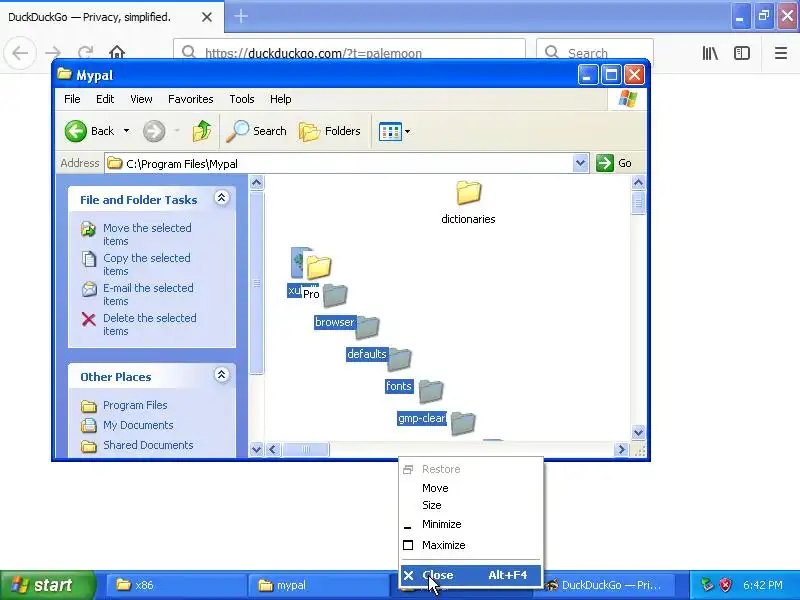
Task: Choose Minimize in the window context menu
Action: click(470, 524)
